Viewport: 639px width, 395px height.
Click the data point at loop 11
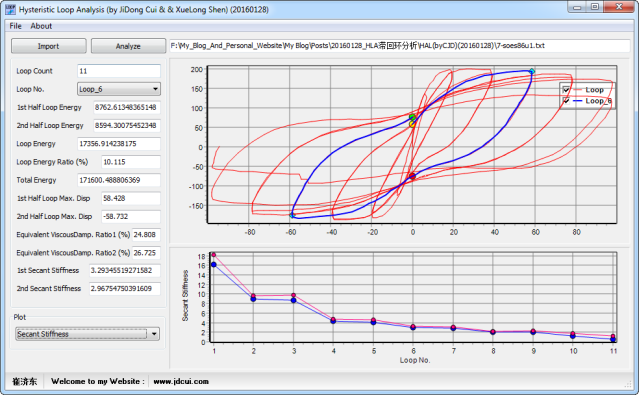pos(613,338)
